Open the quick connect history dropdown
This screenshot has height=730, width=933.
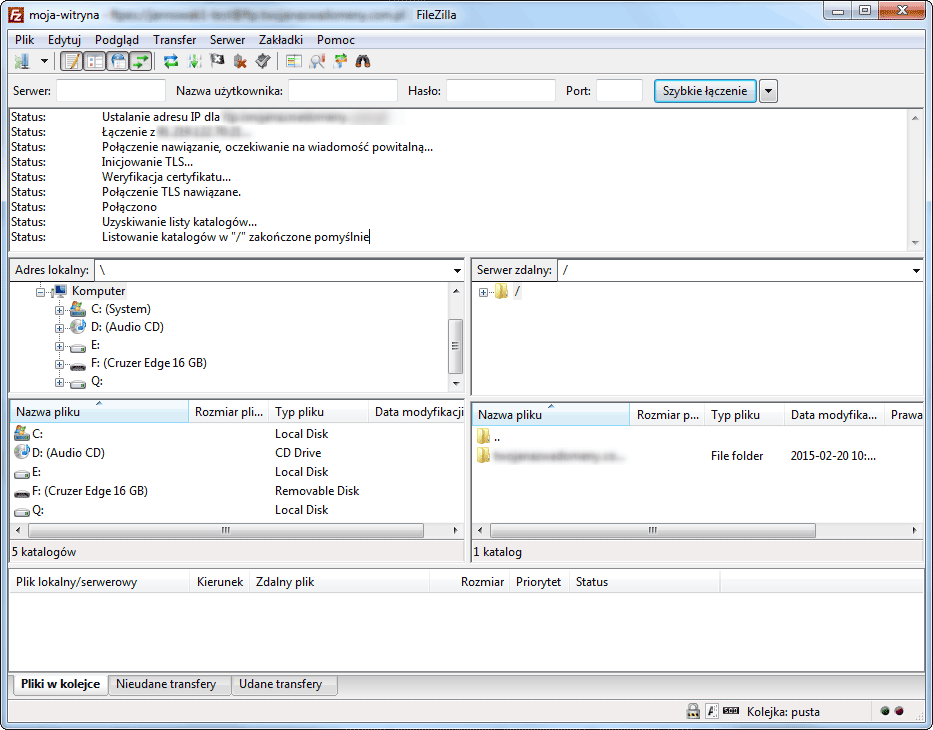tap(768, 91)
